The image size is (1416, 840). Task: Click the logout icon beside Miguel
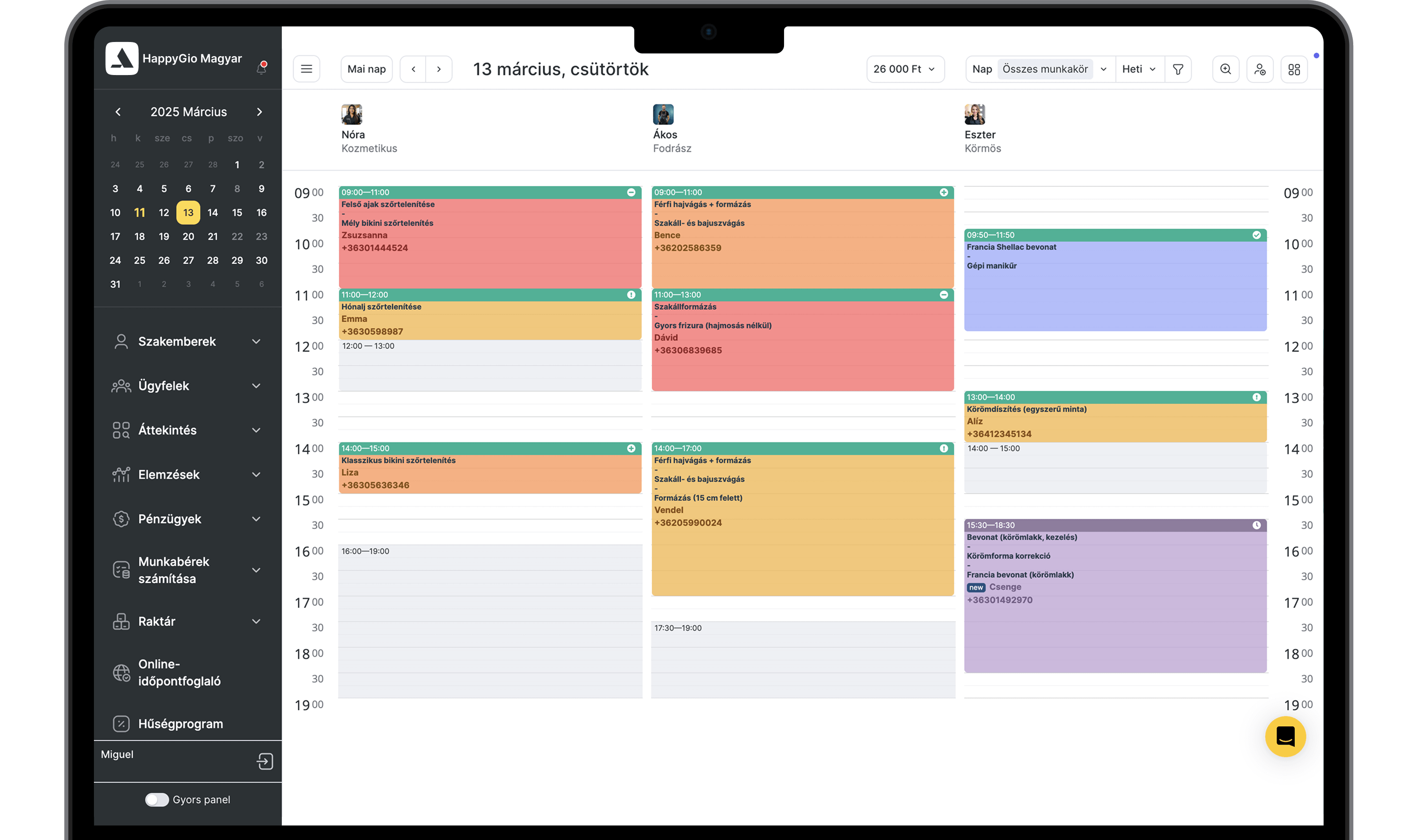coord(264,761)
